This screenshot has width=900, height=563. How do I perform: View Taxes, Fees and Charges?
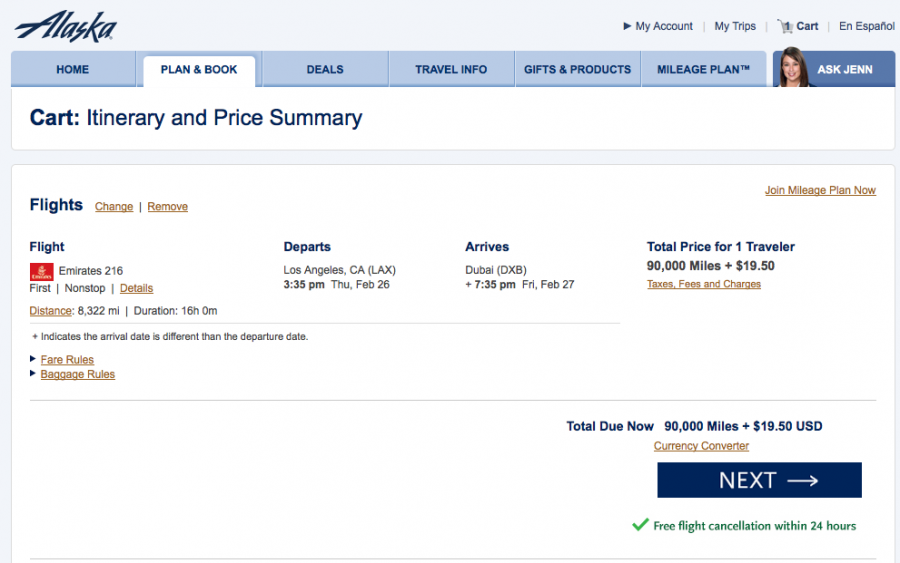[704, 284]
